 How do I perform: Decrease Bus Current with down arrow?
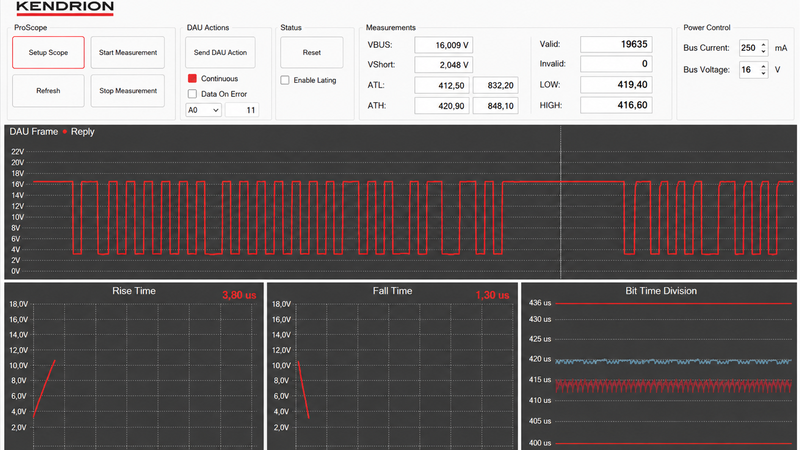point(763,51)
